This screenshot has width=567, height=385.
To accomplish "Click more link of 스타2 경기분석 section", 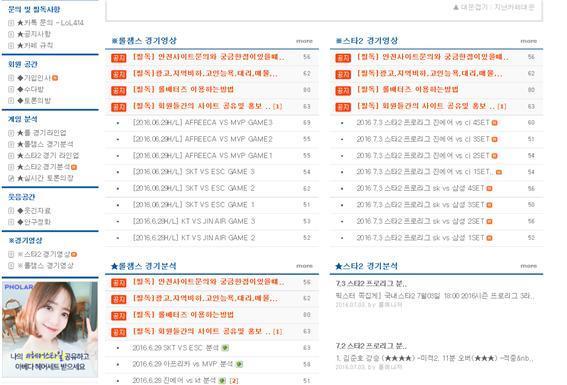I will click(528, 266).
